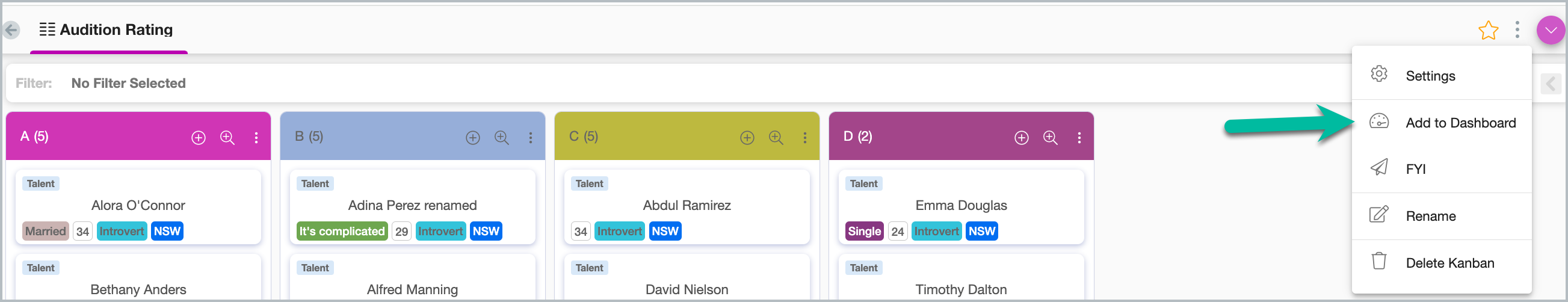Expand the side panel chevron arrow

click(x=1551, y=84)
